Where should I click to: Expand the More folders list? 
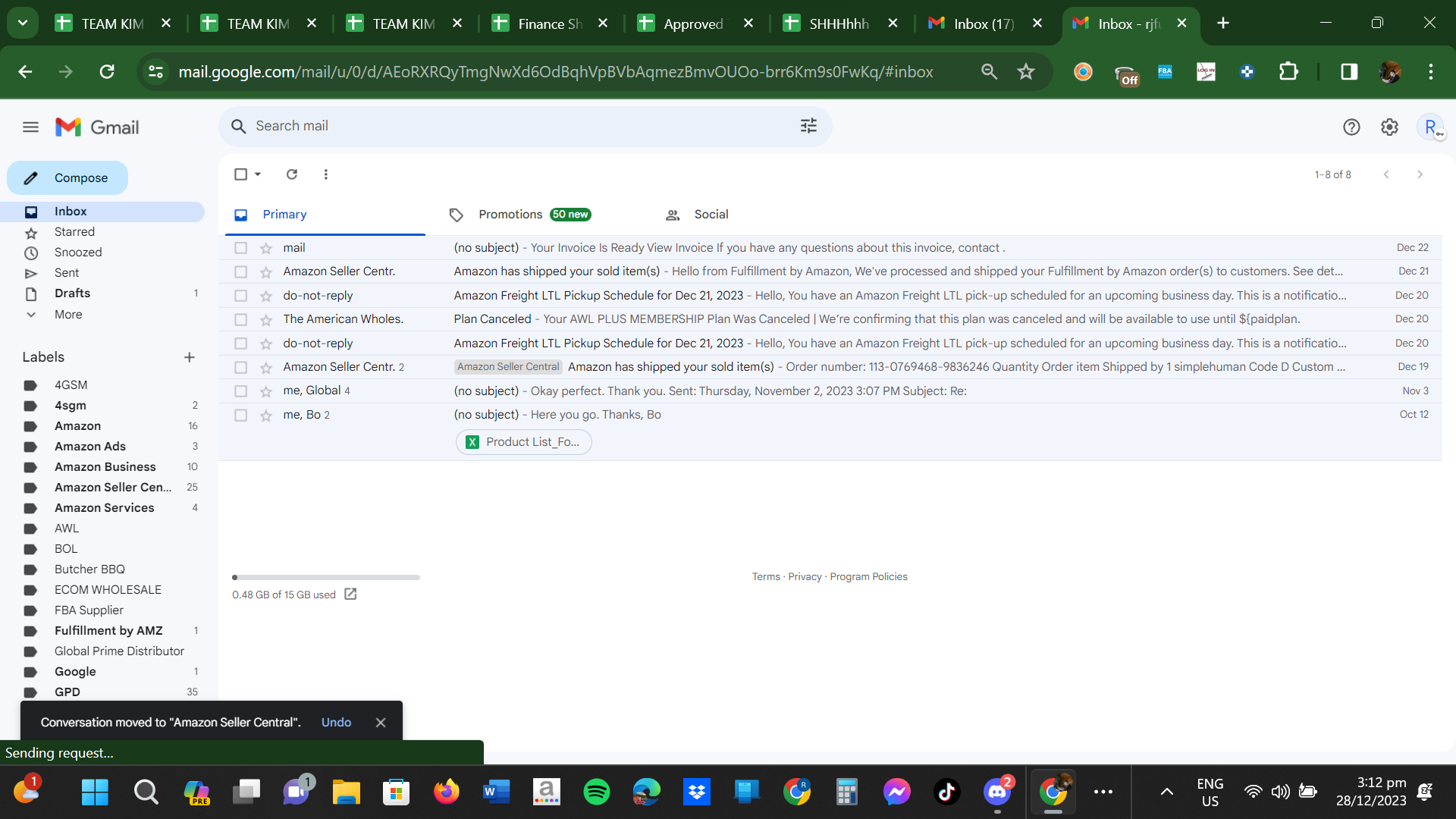point(68,315)
